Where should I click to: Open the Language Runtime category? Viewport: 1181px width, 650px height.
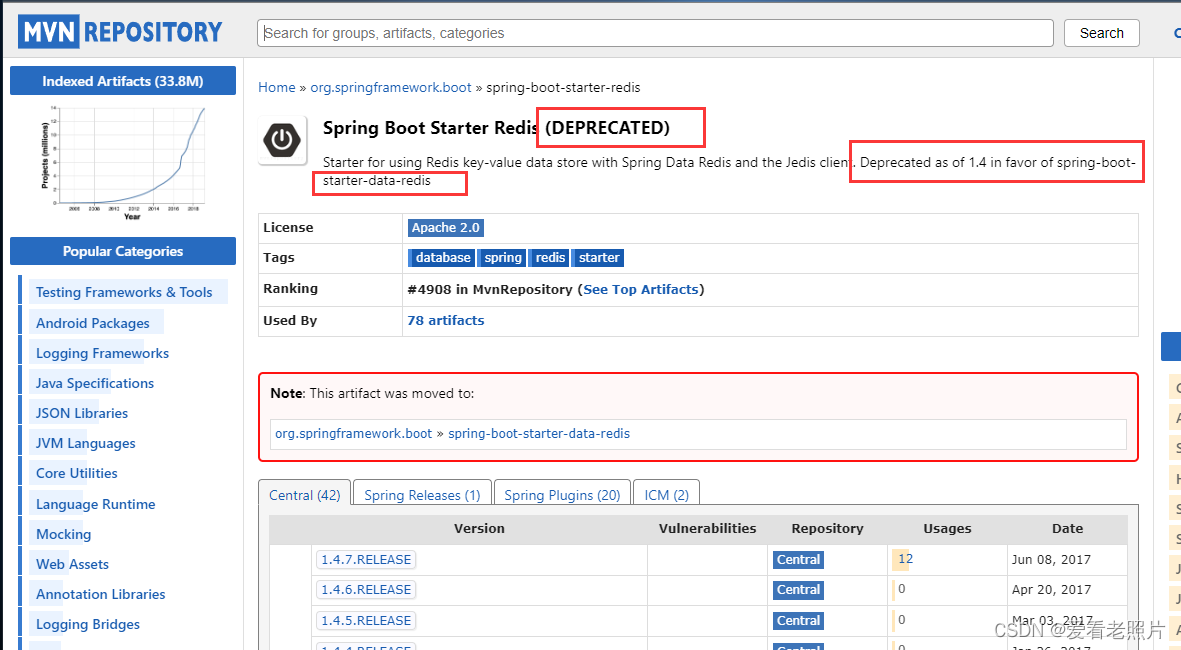coord(96,504)
